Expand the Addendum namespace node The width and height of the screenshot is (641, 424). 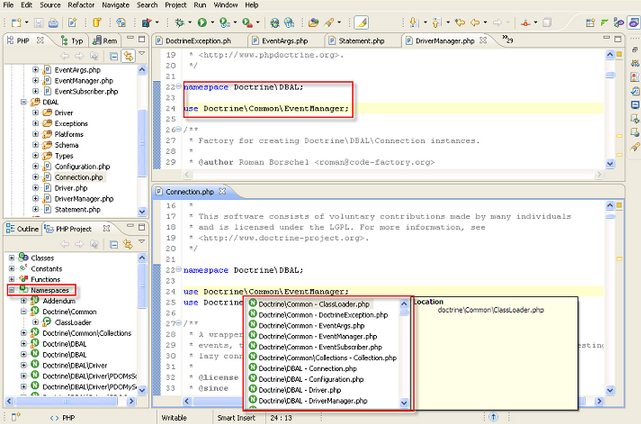tap(24, 301)
